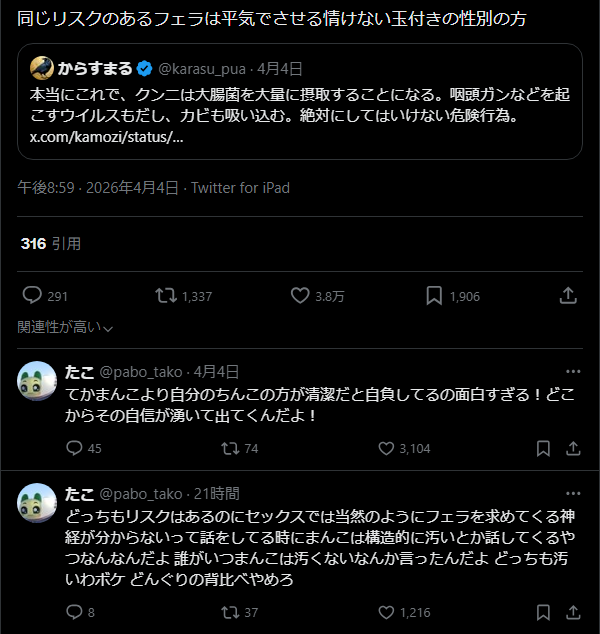Bookmark the first たこ reply
This screenshot has height=634, width=600.
(x=542, y=448)
